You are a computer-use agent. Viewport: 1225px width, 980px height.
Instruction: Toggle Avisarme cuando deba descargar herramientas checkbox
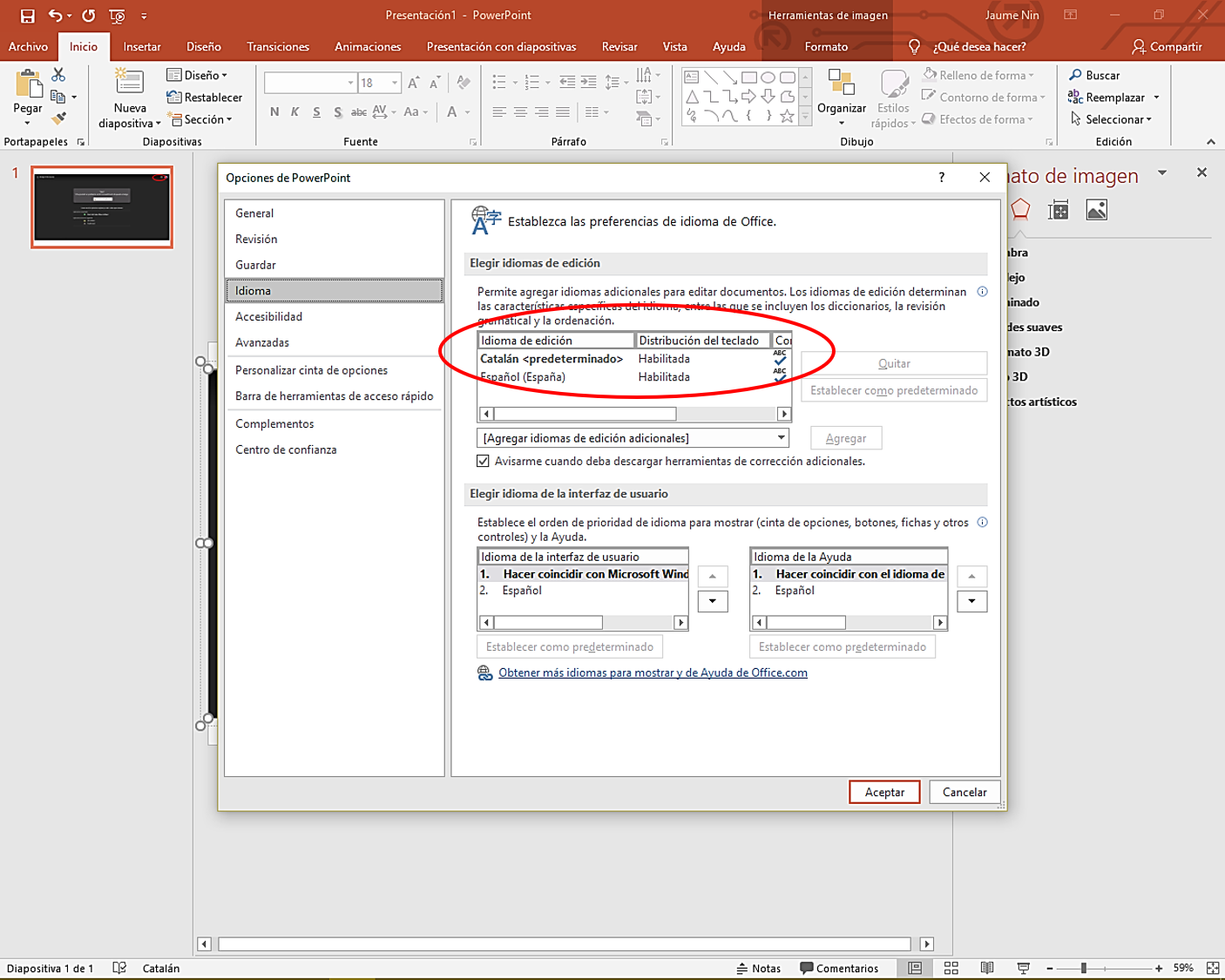(x=483, y=461)
